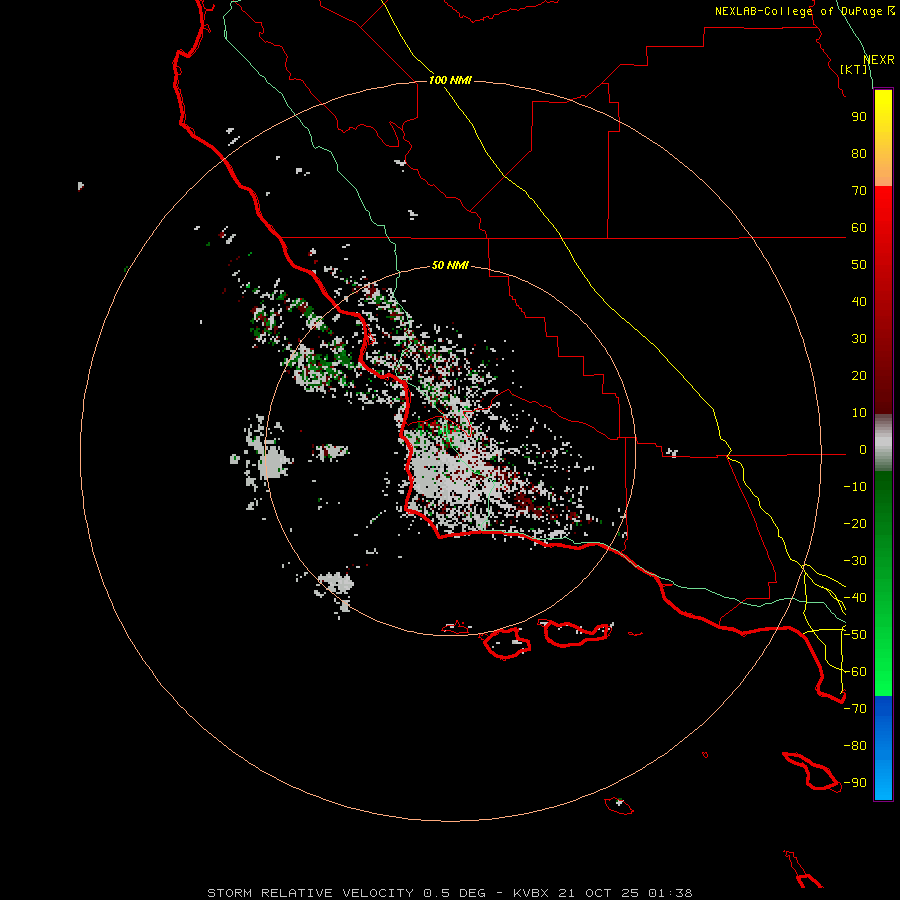Click the 100 NMI range ring label

pyautogui.click(x=450, y=80)
